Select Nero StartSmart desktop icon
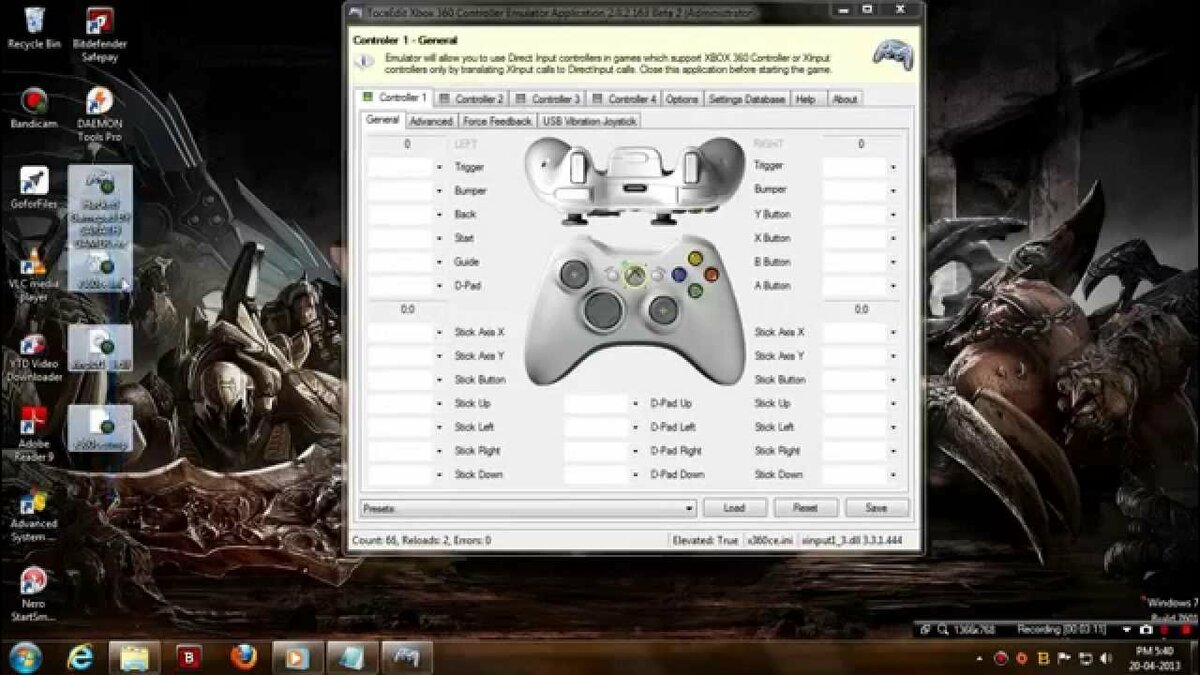 point(34,596)
